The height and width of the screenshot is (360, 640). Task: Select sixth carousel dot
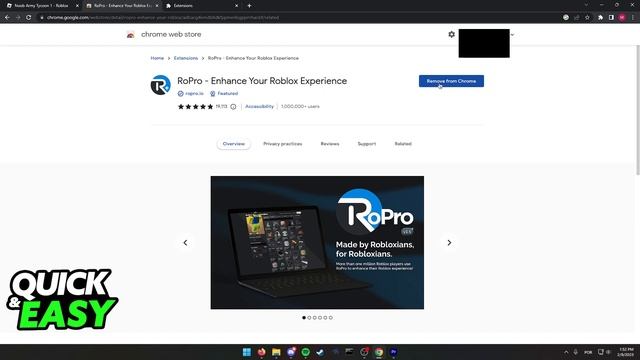click(331, 318)
